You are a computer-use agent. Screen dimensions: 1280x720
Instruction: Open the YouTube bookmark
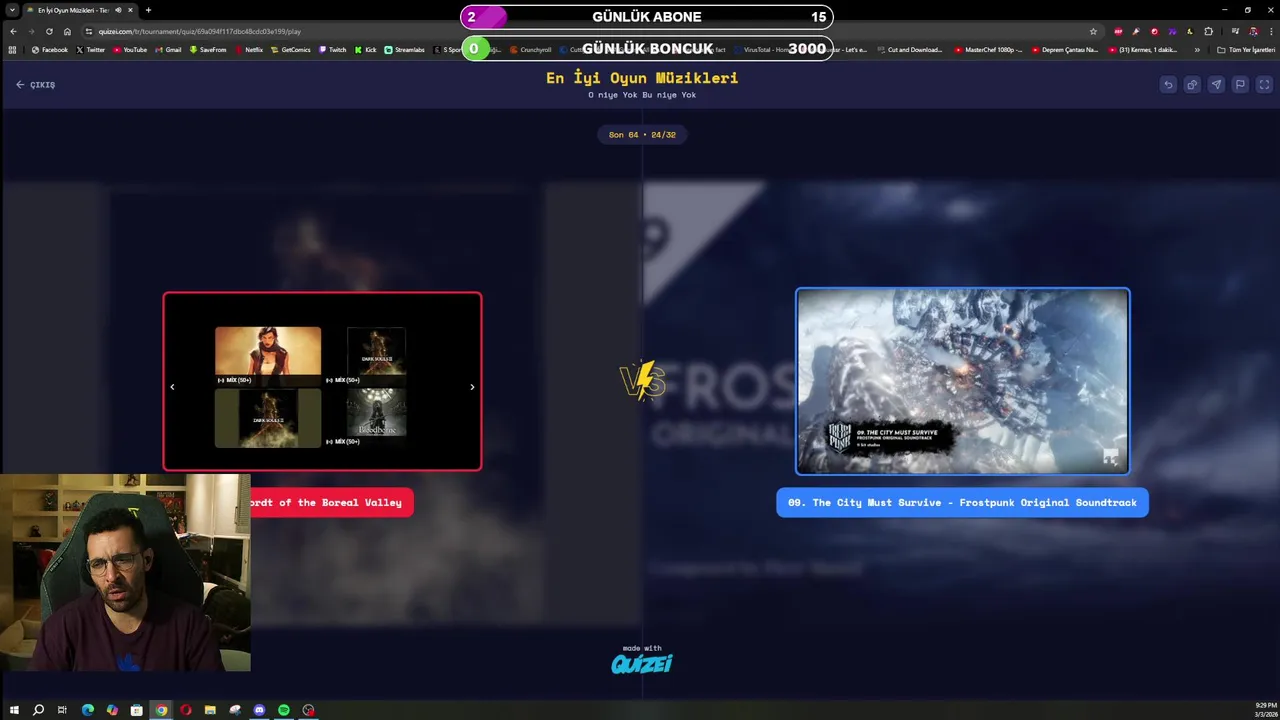[x=130, y=50]
